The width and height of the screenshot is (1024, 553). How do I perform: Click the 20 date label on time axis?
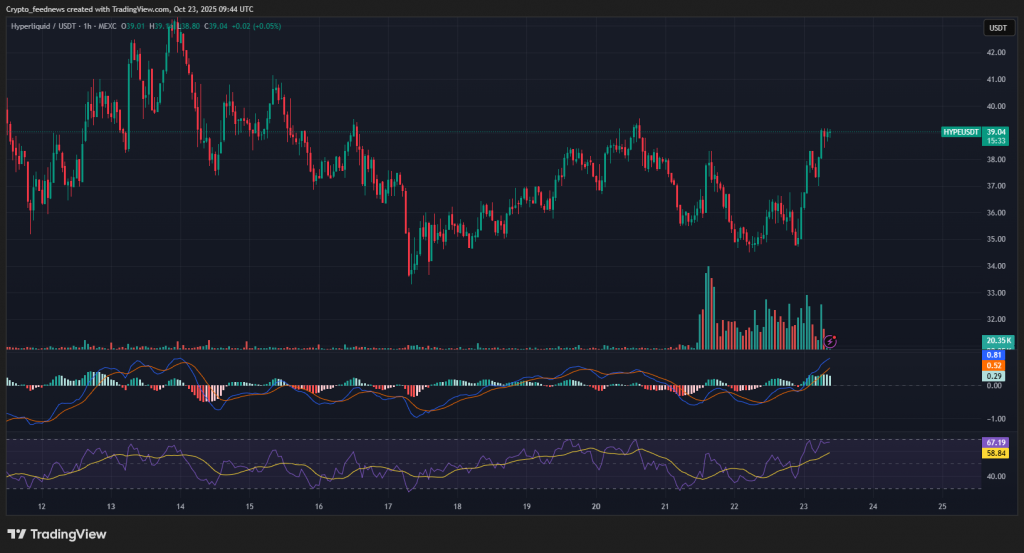(x=595, y=507)
